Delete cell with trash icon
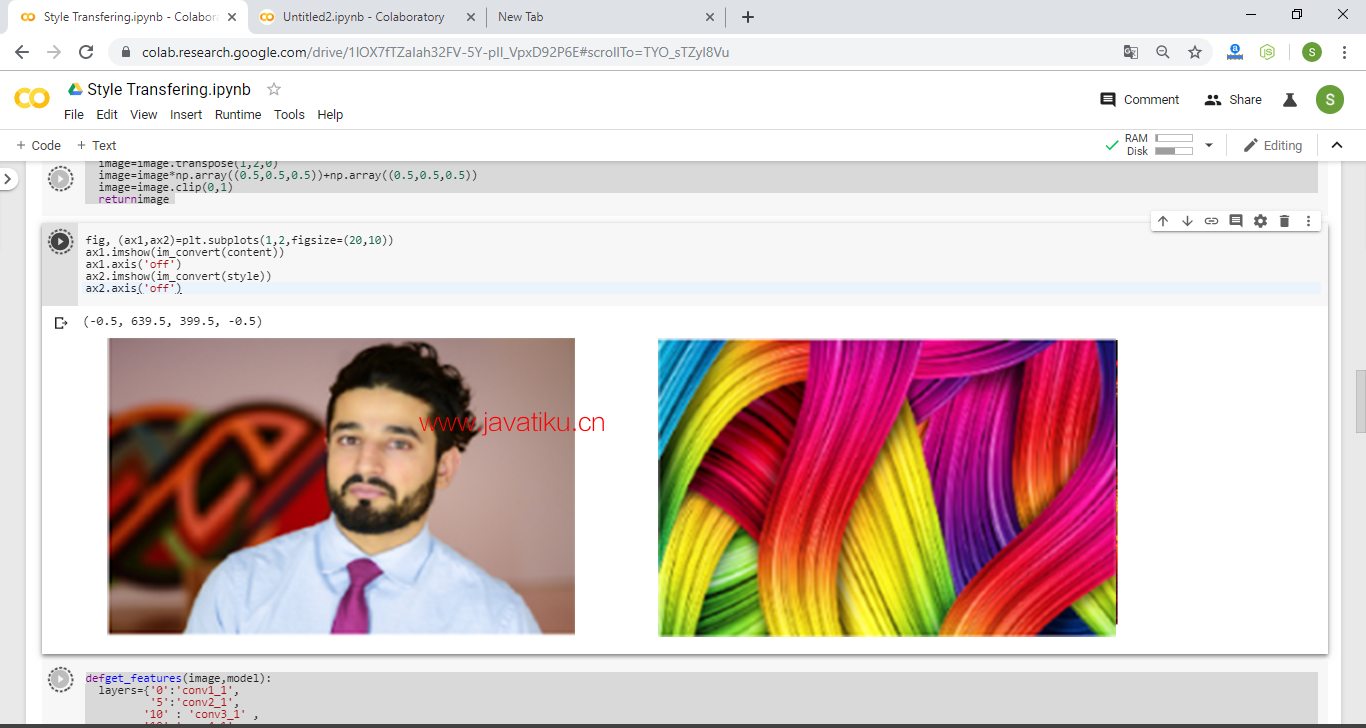 pos(1285,221)
